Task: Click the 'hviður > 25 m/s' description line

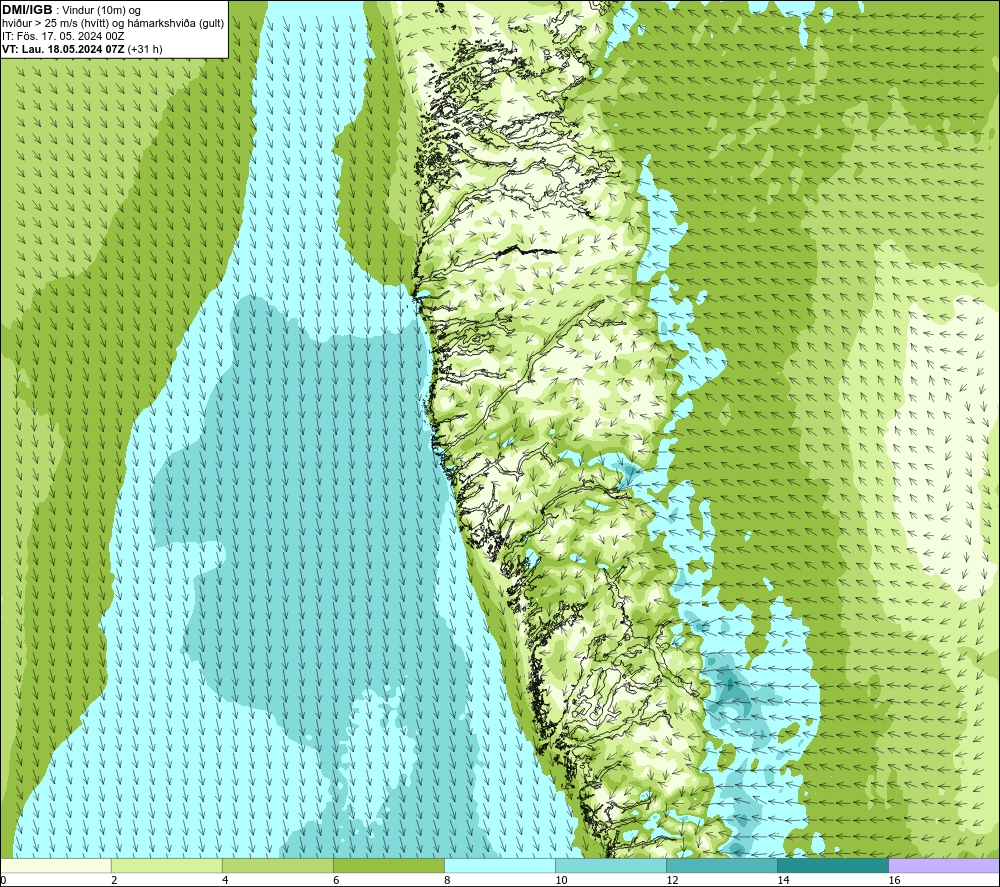Action: [x=113, y=24]
